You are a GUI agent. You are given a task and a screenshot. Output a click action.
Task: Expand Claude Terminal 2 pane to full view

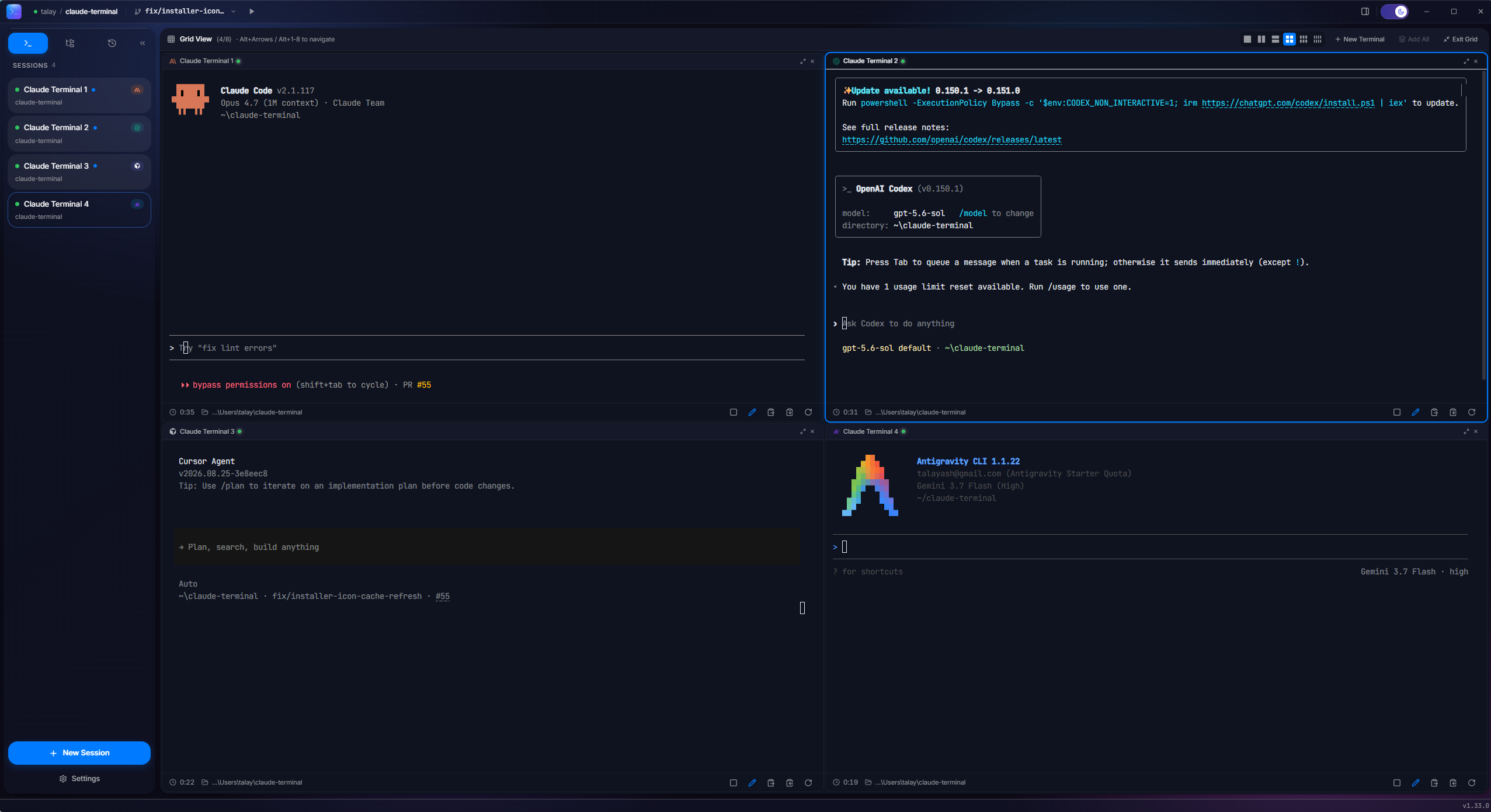[x=1466, y=61]
